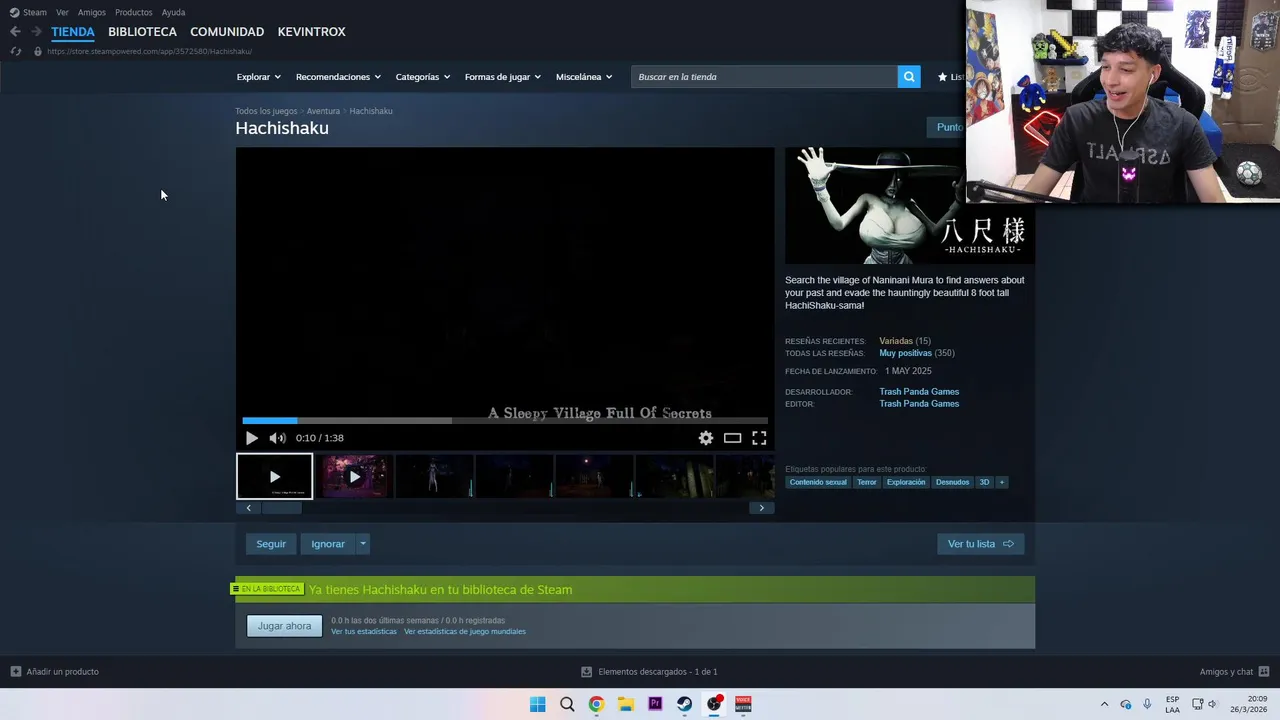Select the 3D tag

(x=984, y=482)
